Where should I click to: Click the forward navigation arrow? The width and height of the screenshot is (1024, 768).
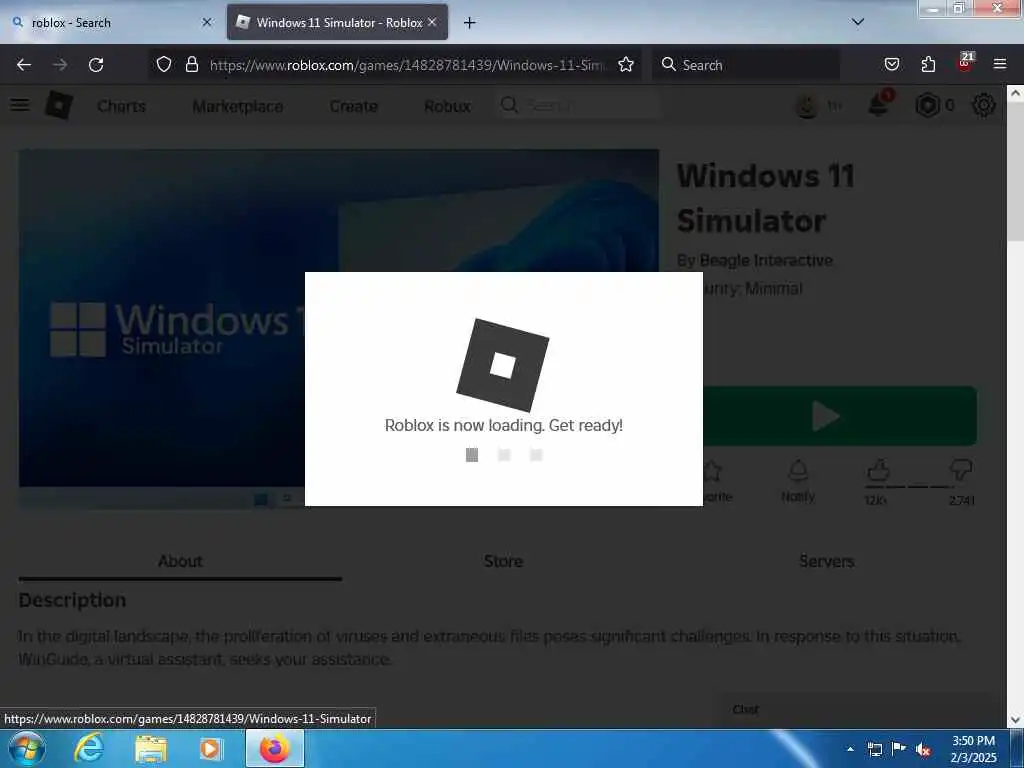coord(60,65)
